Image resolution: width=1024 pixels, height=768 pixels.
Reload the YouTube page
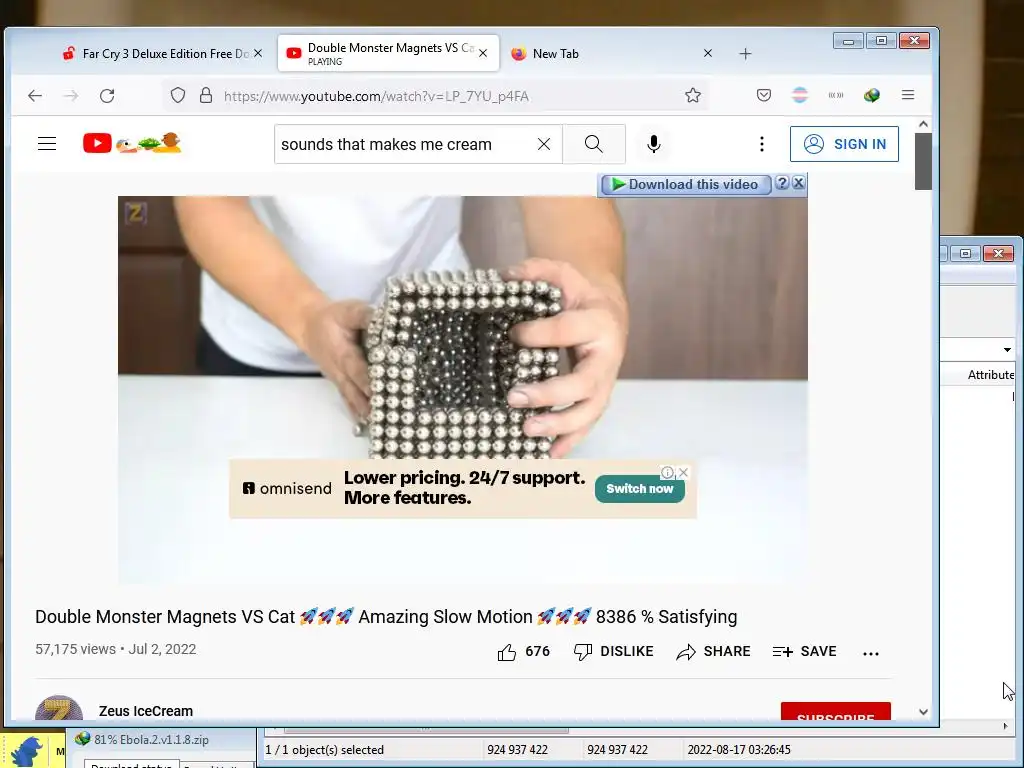[x=107, y=96]
